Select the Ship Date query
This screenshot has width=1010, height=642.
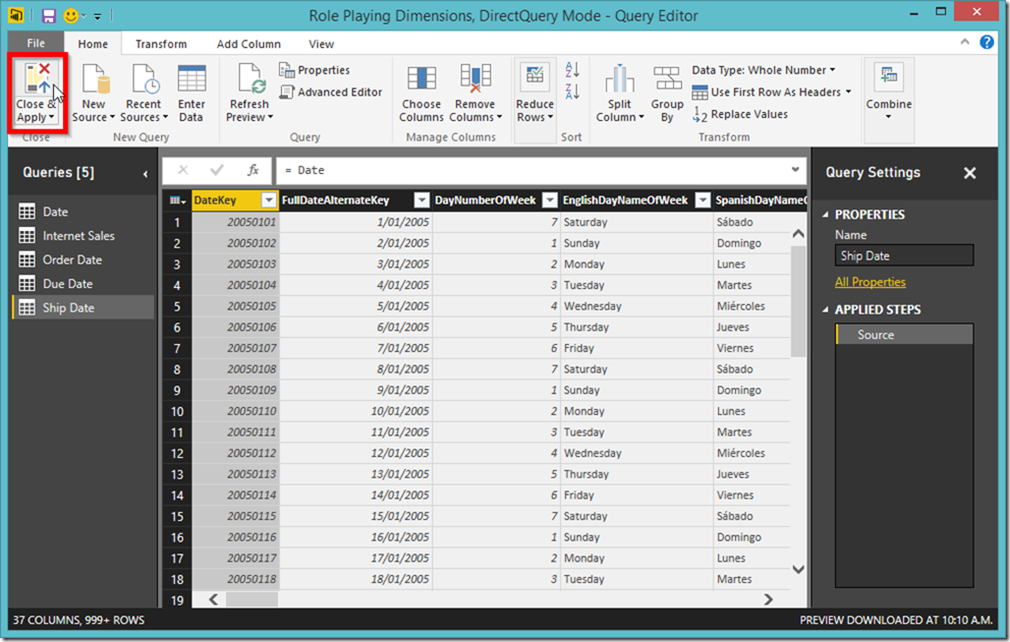(x=83, y=307)
